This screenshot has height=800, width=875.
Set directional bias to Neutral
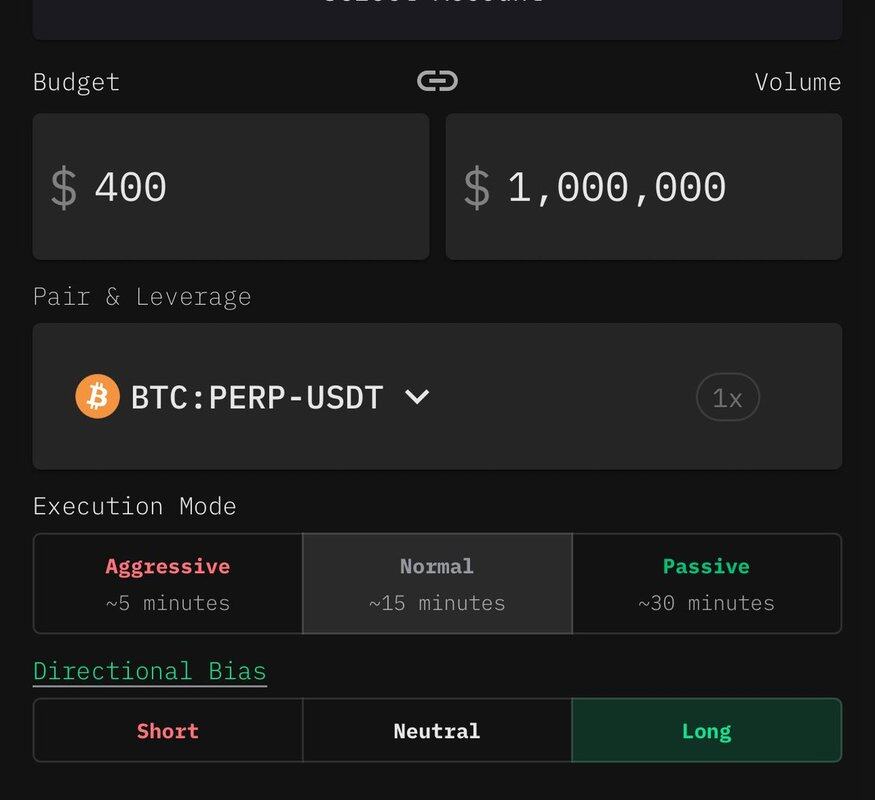point(437,731)
